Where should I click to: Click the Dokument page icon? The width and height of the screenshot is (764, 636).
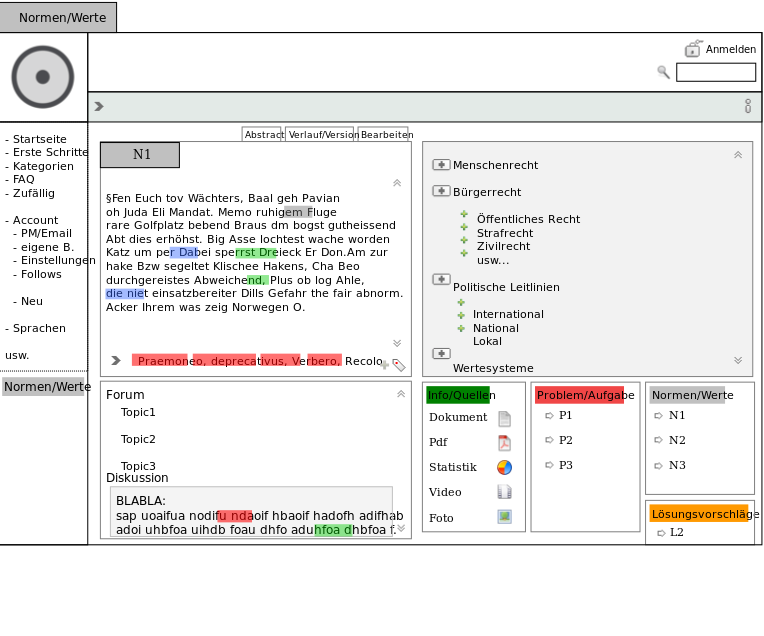[504, 418]
